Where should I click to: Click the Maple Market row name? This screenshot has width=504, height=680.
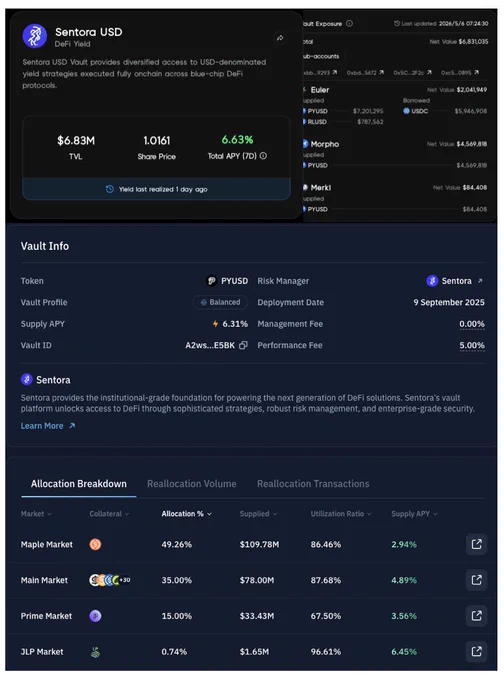46,545
